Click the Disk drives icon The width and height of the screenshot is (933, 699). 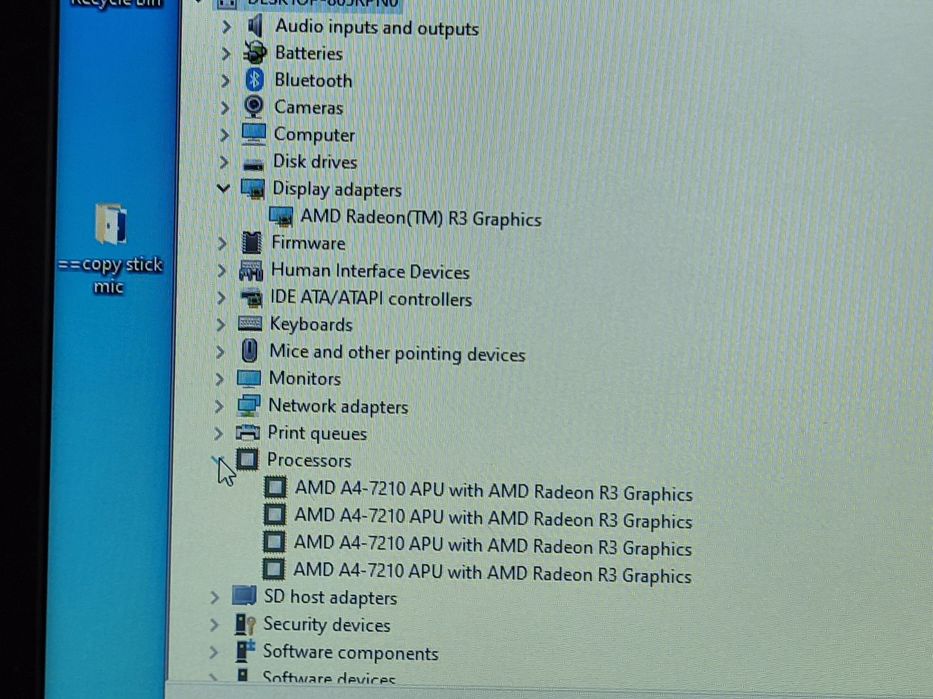253,163
